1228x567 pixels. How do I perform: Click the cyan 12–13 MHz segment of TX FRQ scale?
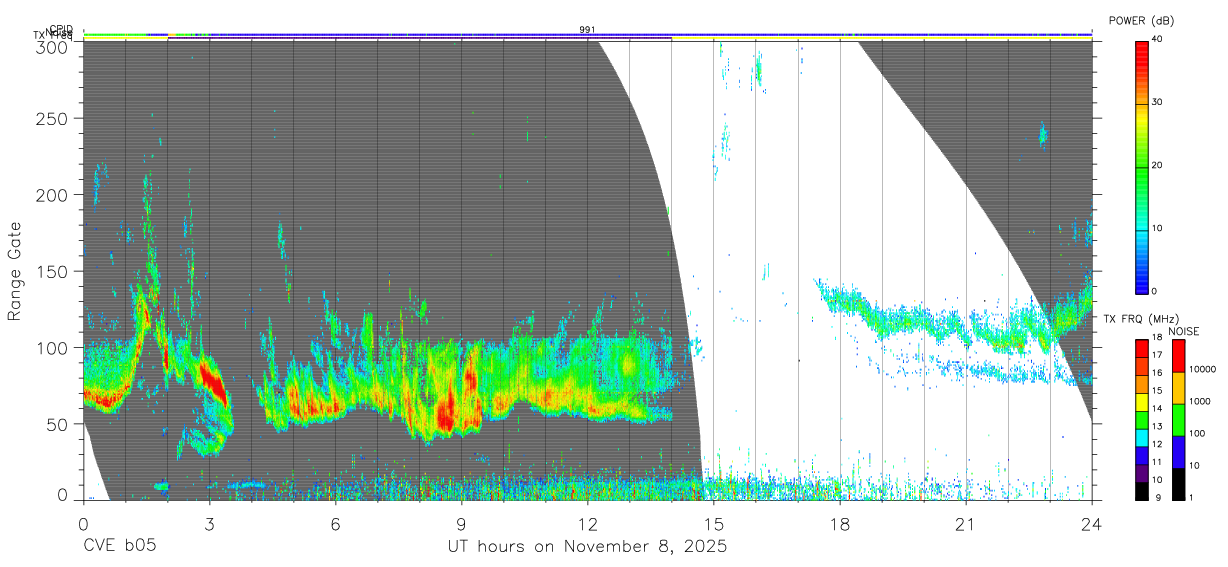tap(1142, 437)
